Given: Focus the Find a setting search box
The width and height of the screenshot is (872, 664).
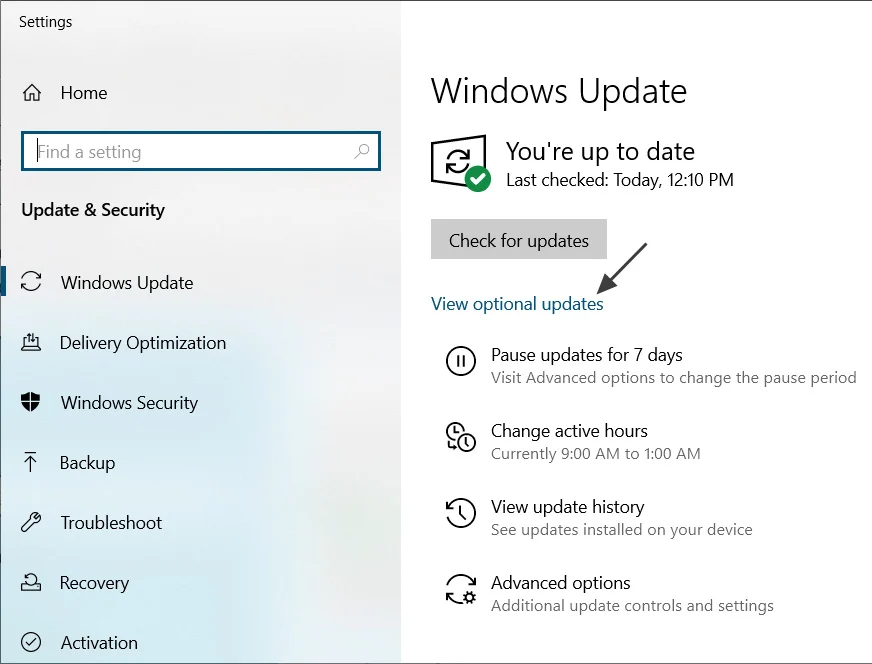Looking at the screenshot, I should coord(190,152).
